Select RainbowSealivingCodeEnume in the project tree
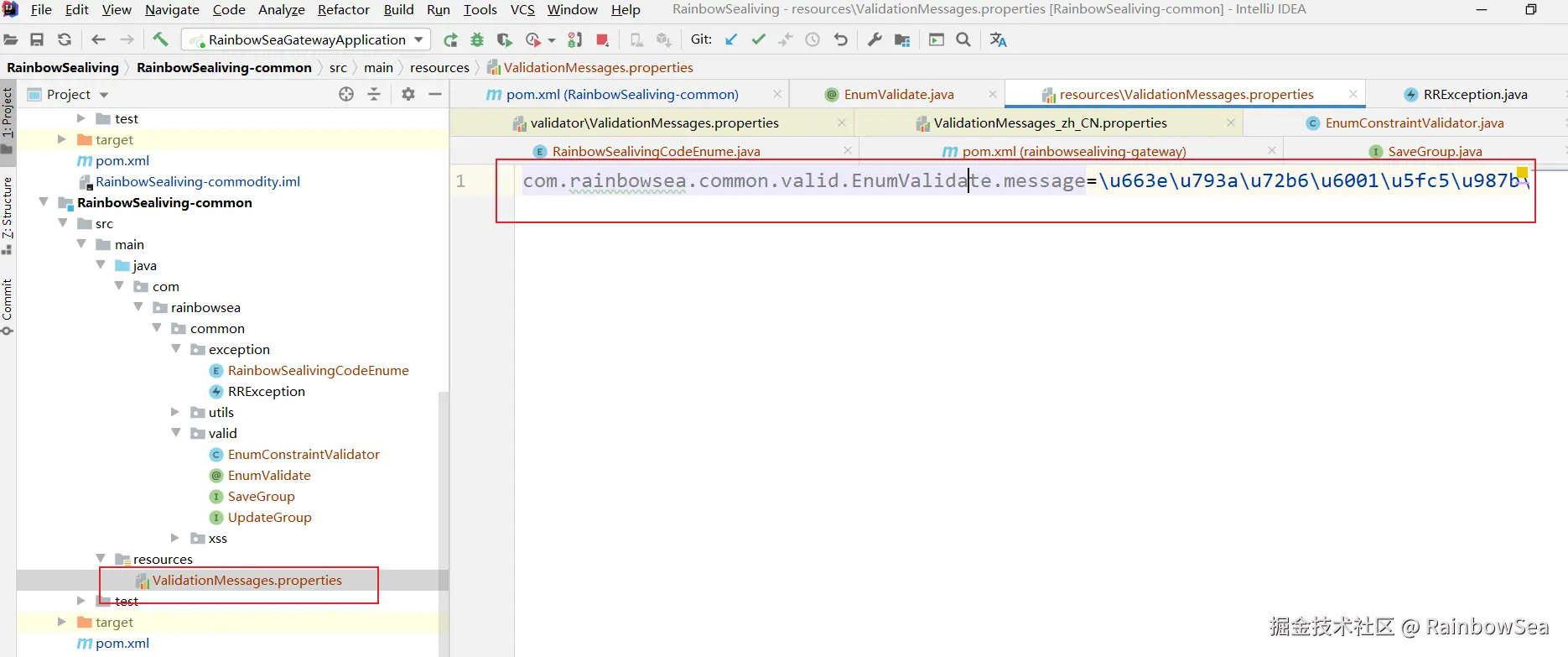1568x657 pixels. [318, 370]
